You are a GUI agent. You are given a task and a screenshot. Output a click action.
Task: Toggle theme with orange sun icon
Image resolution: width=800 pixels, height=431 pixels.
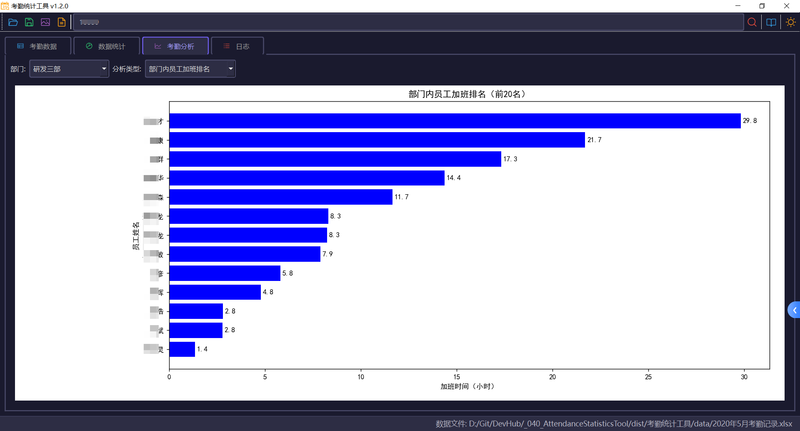click(x=790, y=22)
